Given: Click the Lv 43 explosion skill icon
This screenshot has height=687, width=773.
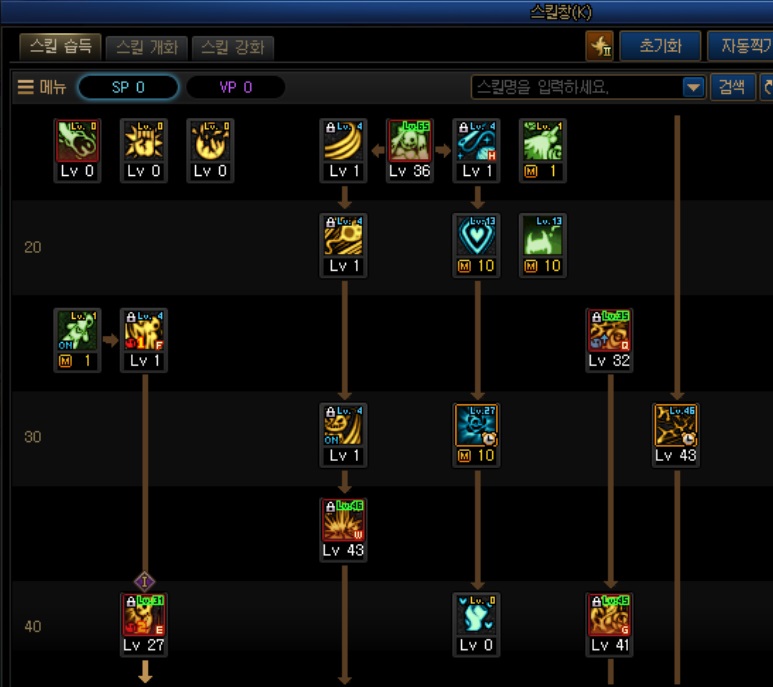Looking at the screenshot, I should coord(343,520).
